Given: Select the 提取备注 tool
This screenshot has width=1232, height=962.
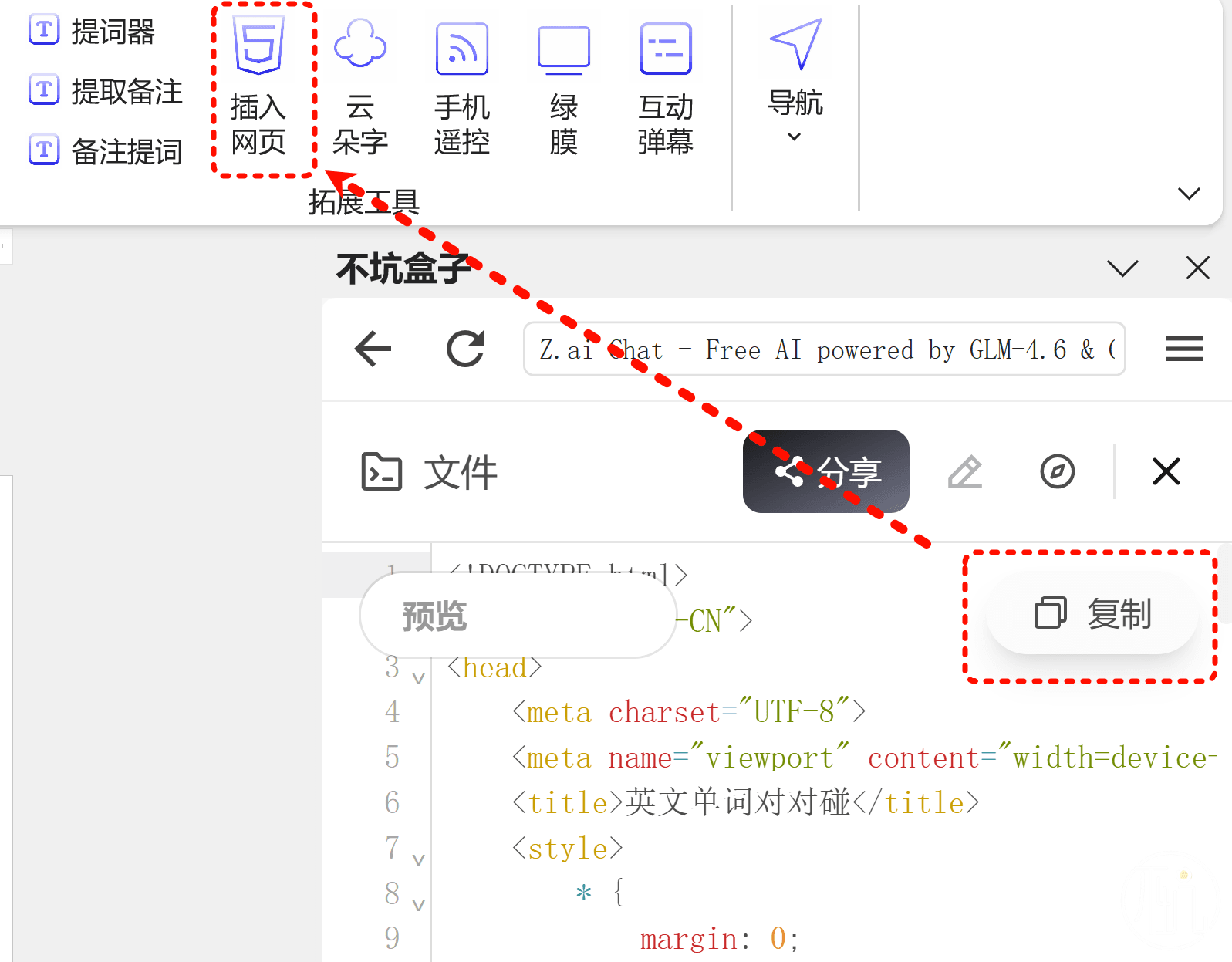Looking at the screenshot, I should (x=106, y=91).
